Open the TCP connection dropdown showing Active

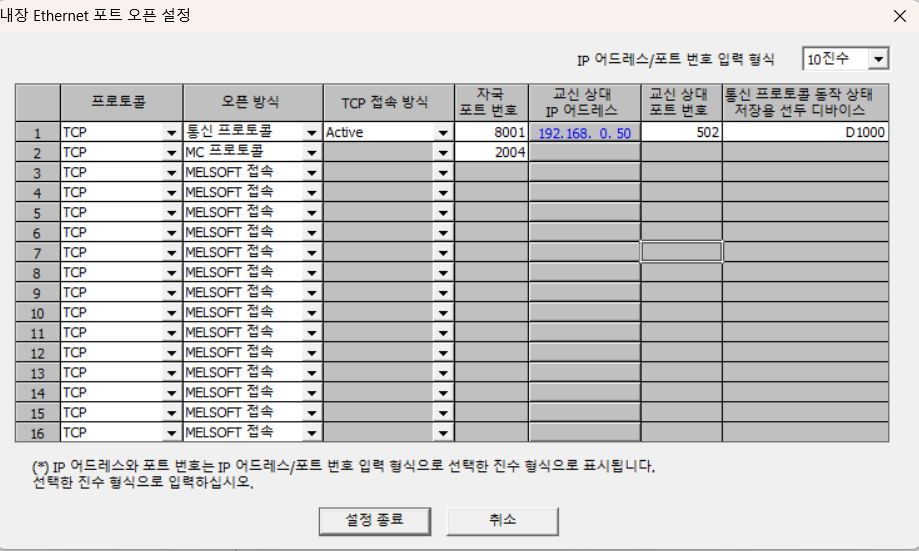click(443, 133)
